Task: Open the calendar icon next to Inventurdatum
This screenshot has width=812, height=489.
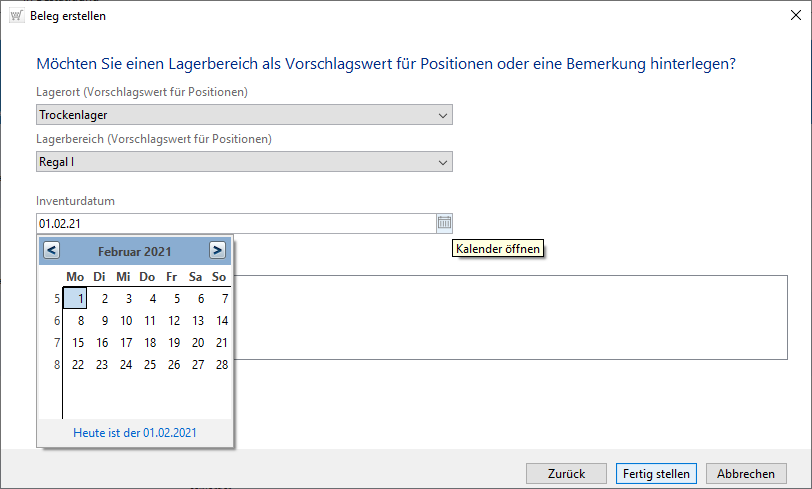Action: click(x=445, y=223)
